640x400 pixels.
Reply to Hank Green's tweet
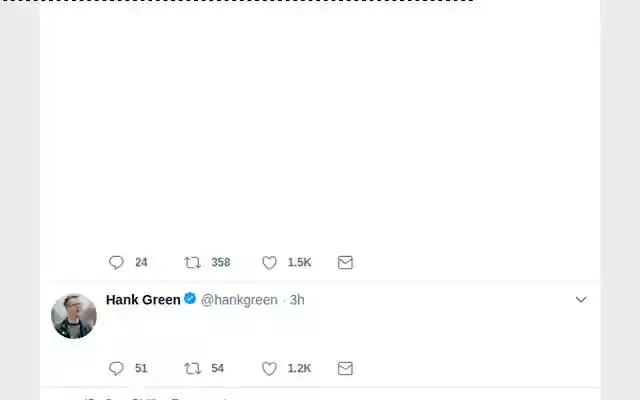tap(116, 368)
